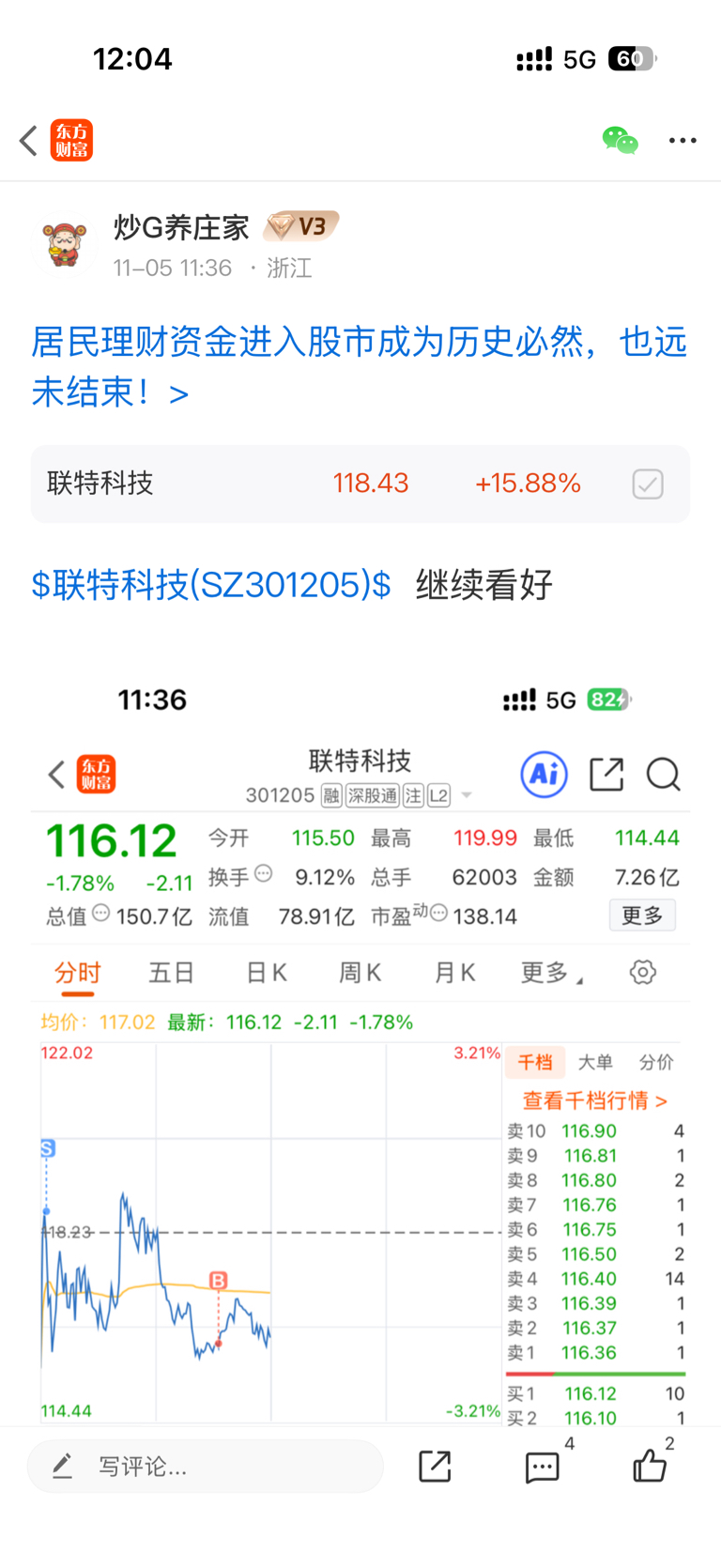Tap the 市盈 info icon
The height and width of the screenshot is (1568, 721).
pyautogui.click(x=438, y=913)
